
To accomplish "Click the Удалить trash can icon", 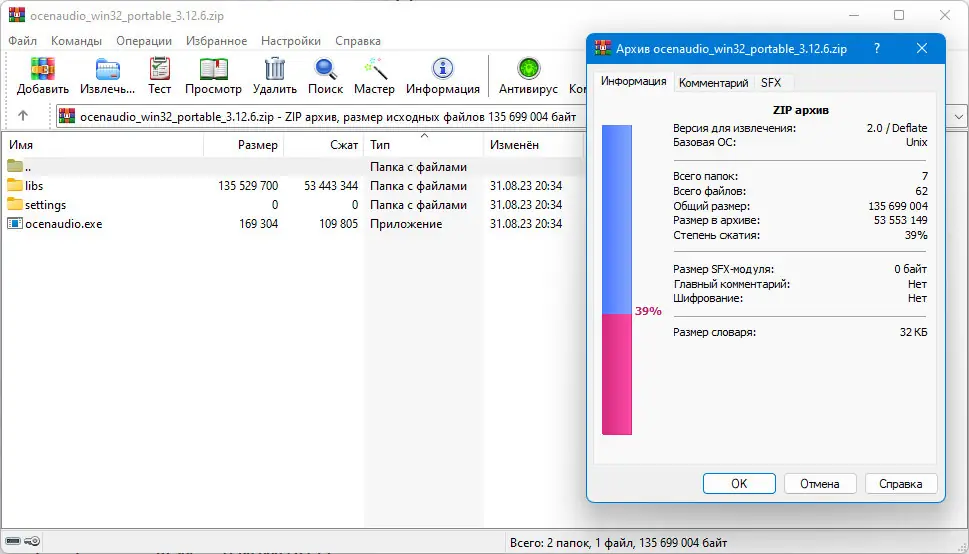I will point(275,69).
